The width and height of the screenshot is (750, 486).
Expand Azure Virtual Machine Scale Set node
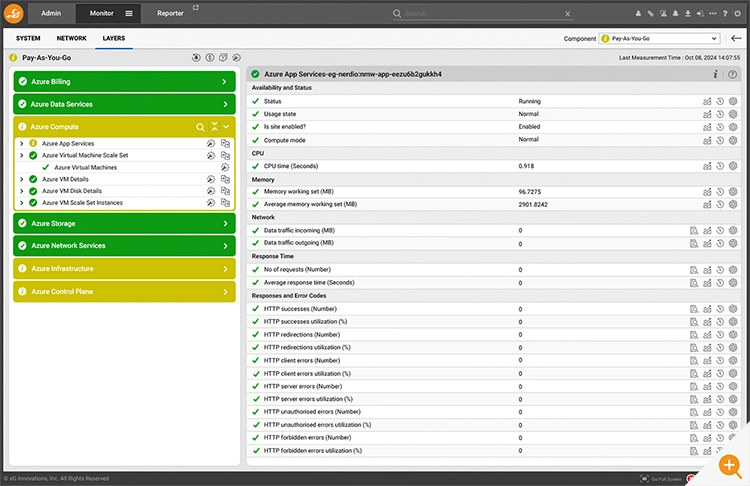21,155
